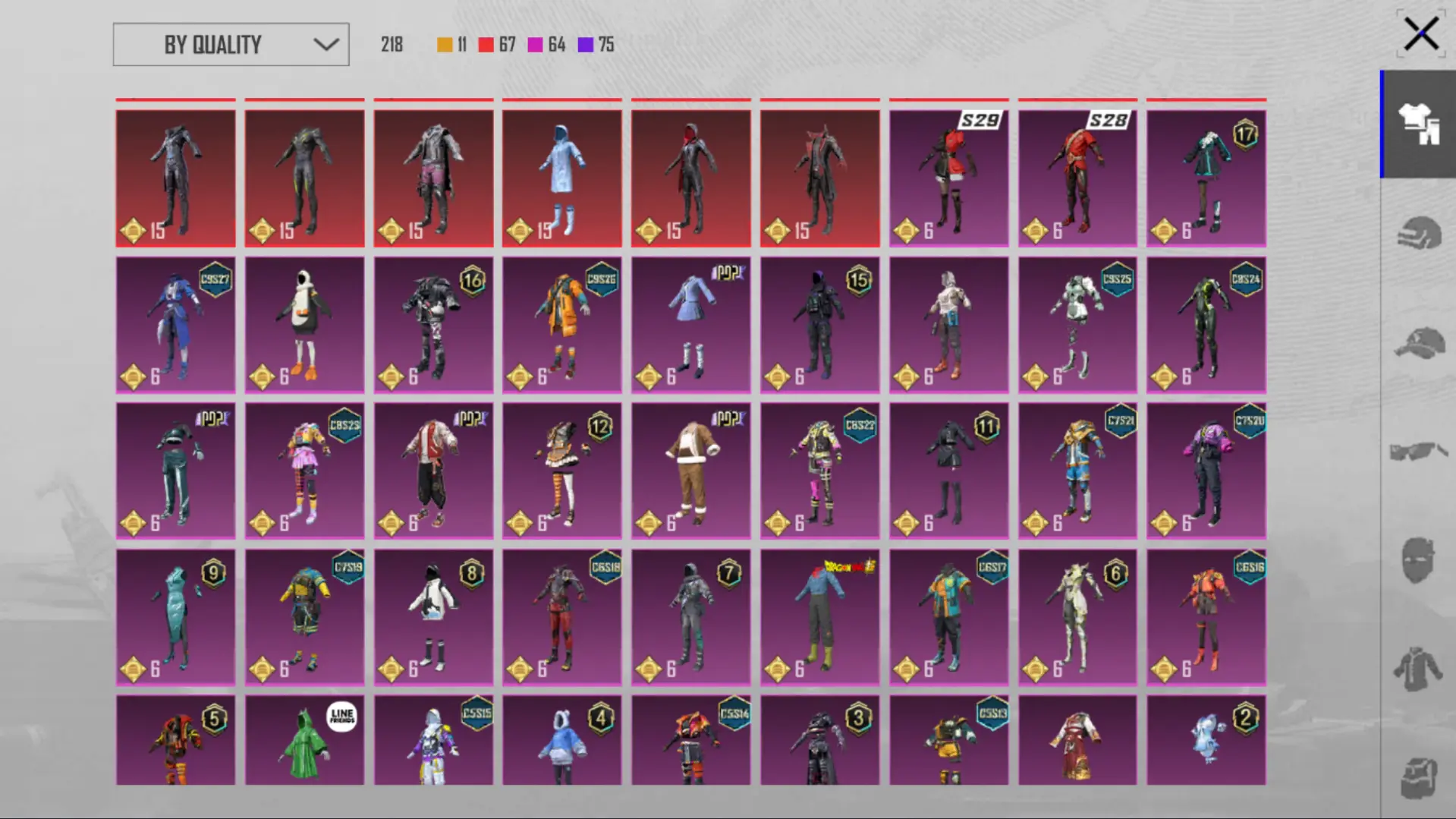The image size is (1456, 819).
Task: Select dark outfit with badge 3
Action: click(820, 740)
